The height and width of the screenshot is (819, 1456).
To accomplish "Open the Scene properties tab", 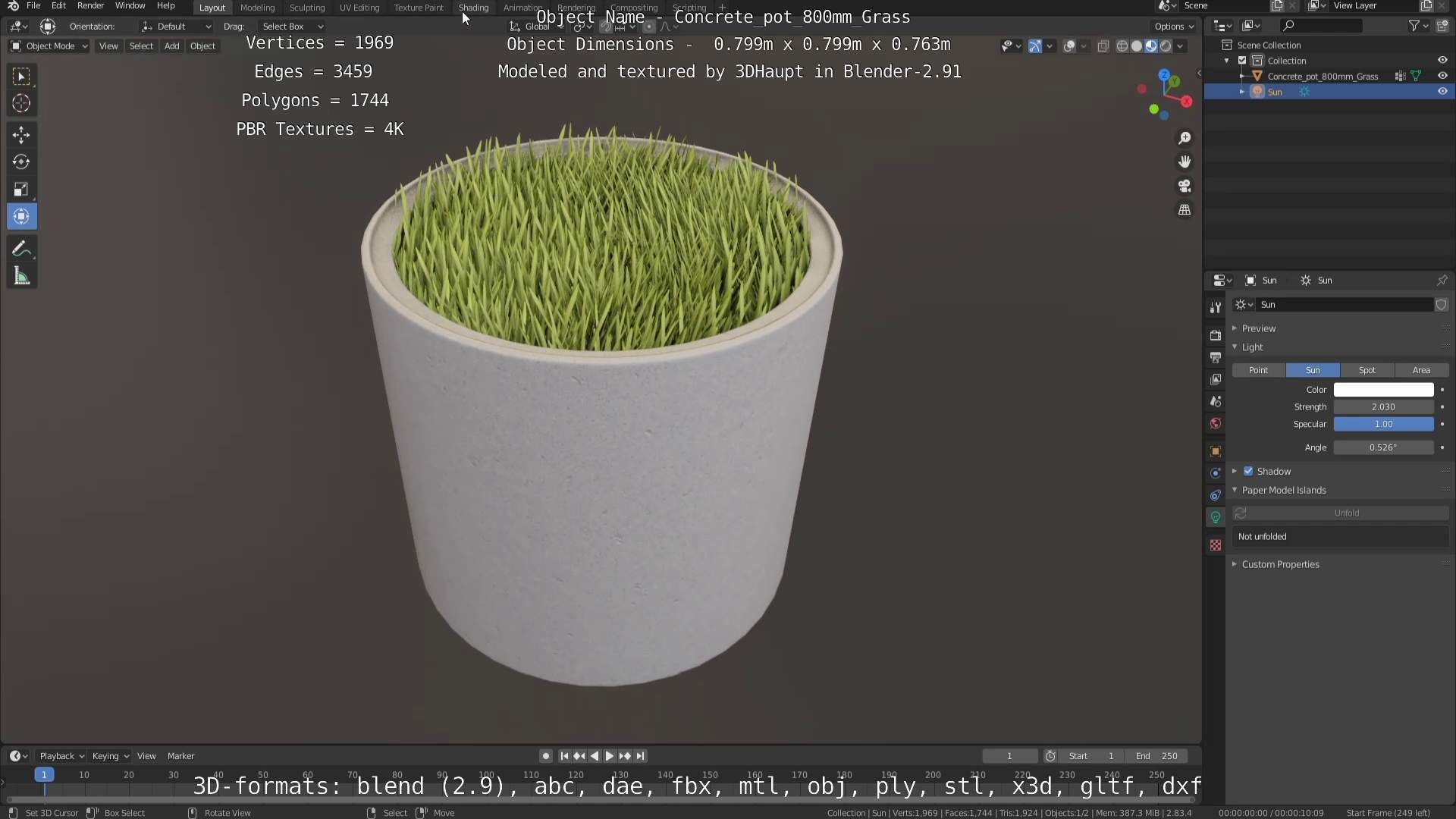I will point(1216,401).
